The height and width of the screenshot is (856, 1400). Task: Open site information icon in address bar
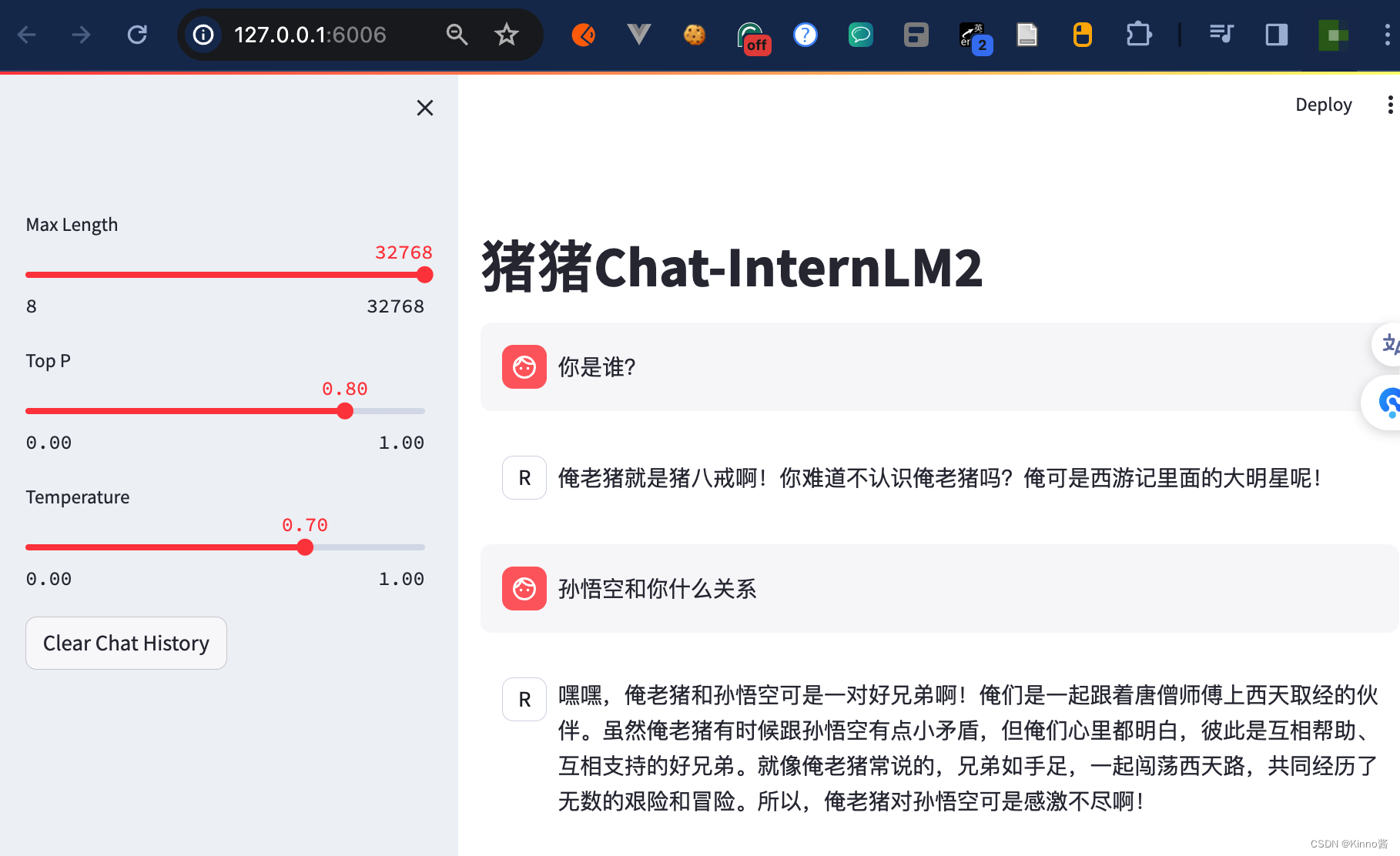click(x=203, y=35)
